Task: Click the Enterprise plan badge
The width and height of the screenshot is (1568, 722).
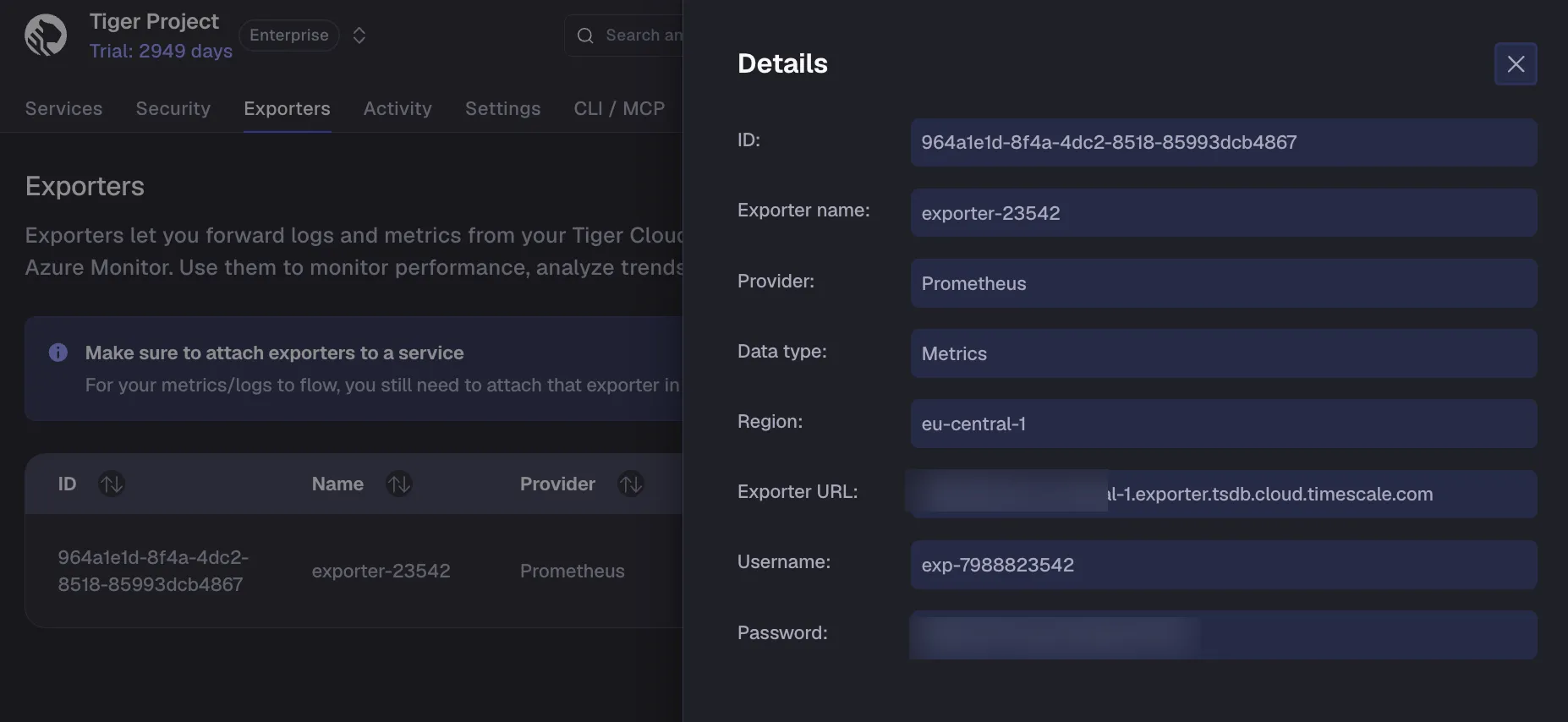Action: click(289, 36)
